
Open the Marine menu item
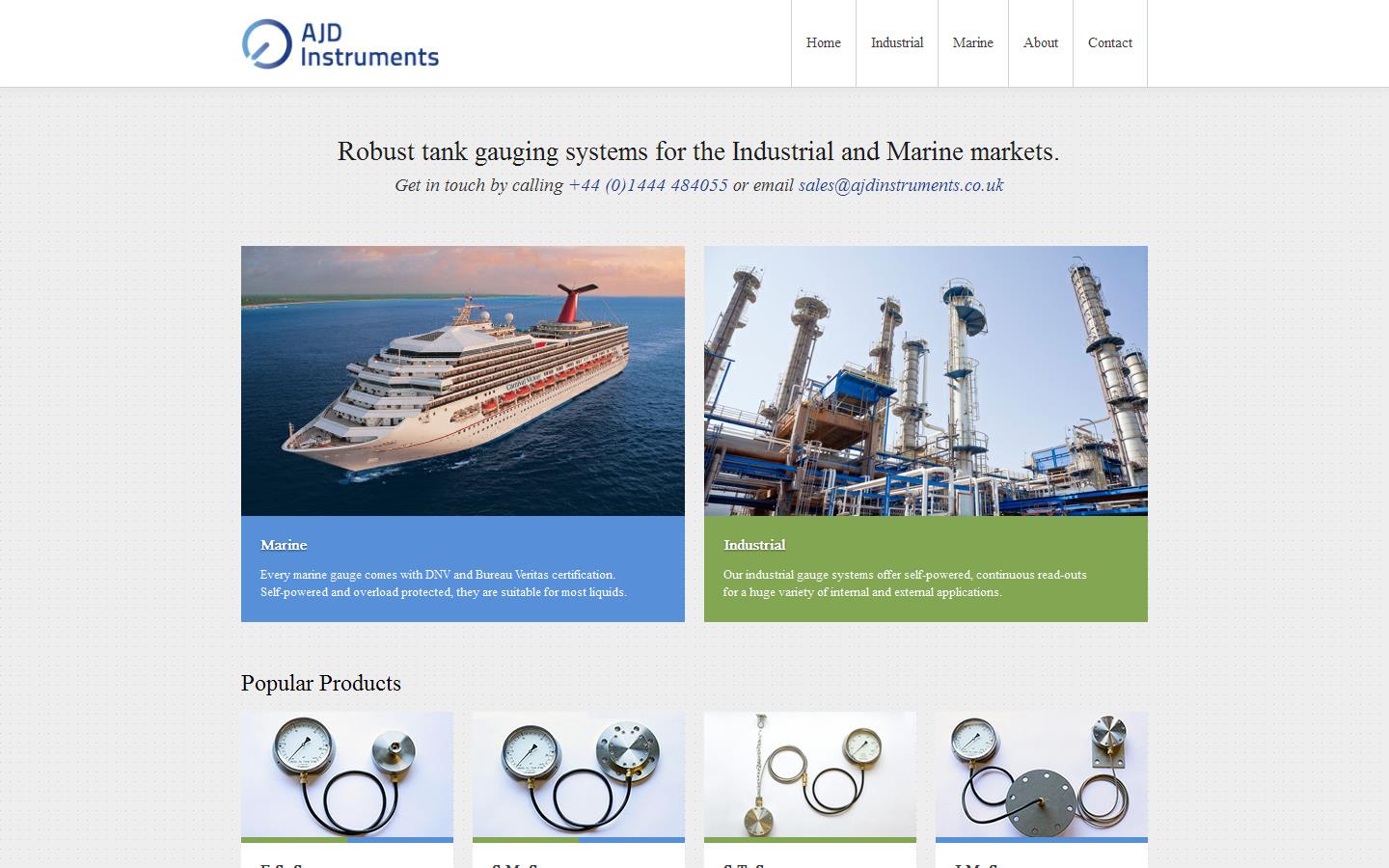pyautogui.click(x=972, y=42)
